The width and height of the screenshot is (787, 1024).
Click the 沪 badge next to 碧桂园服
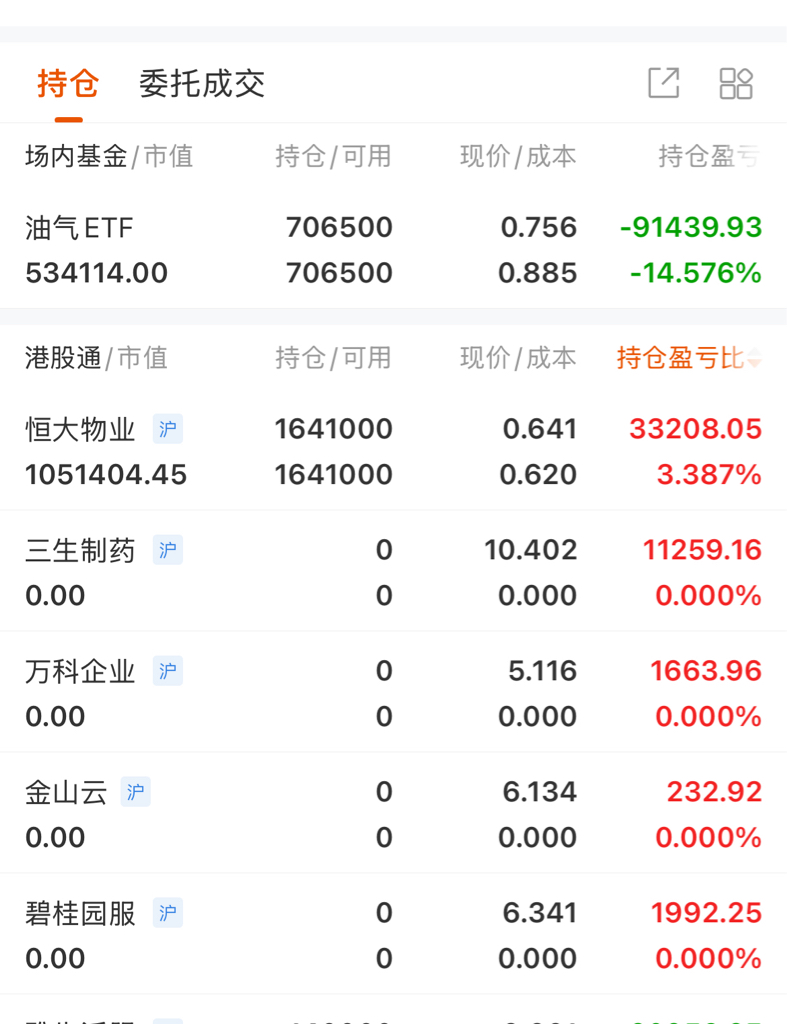(x=168, y=912)
